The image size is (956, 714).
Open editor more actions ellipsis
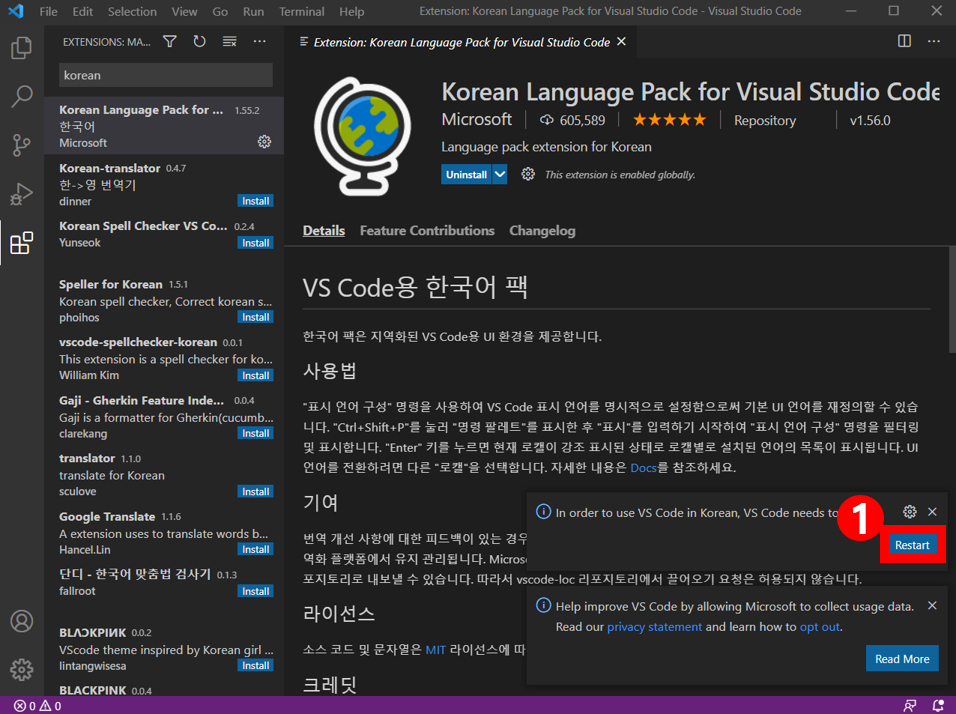933,41
